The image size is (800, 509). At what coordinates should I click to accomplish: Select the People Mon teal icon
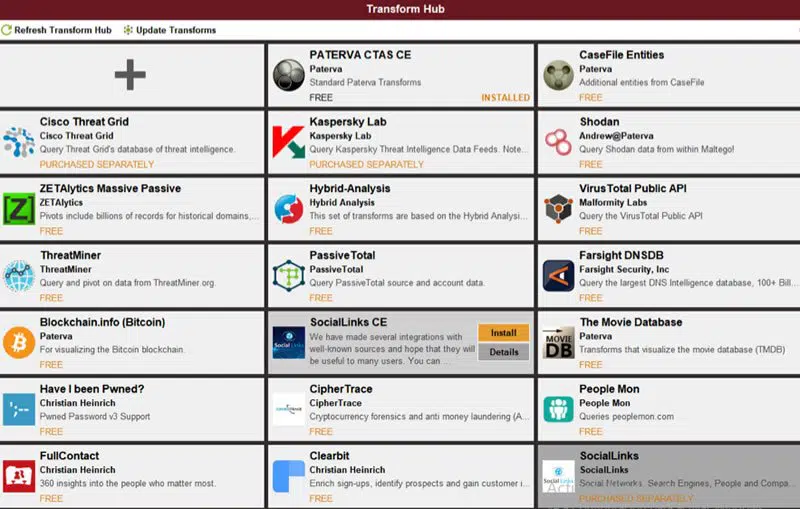[x=558, y=409]
